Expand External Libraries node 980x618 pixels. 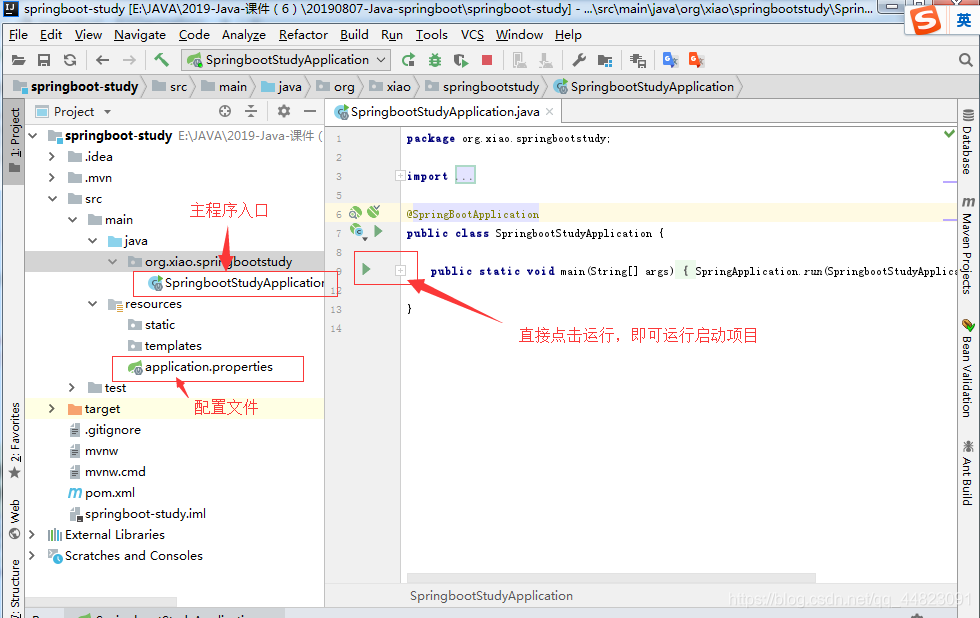coord(32,535)
